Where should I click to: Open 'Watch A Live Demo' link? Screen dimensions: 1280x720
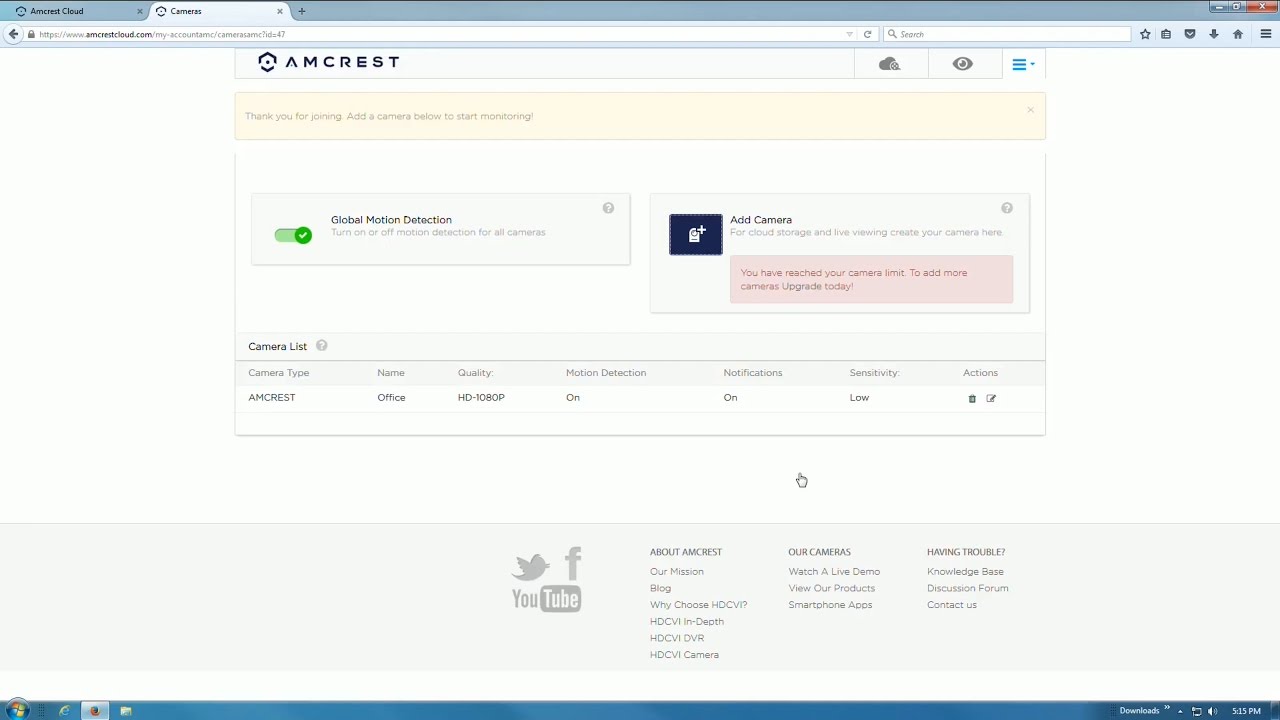click(834, 572)
